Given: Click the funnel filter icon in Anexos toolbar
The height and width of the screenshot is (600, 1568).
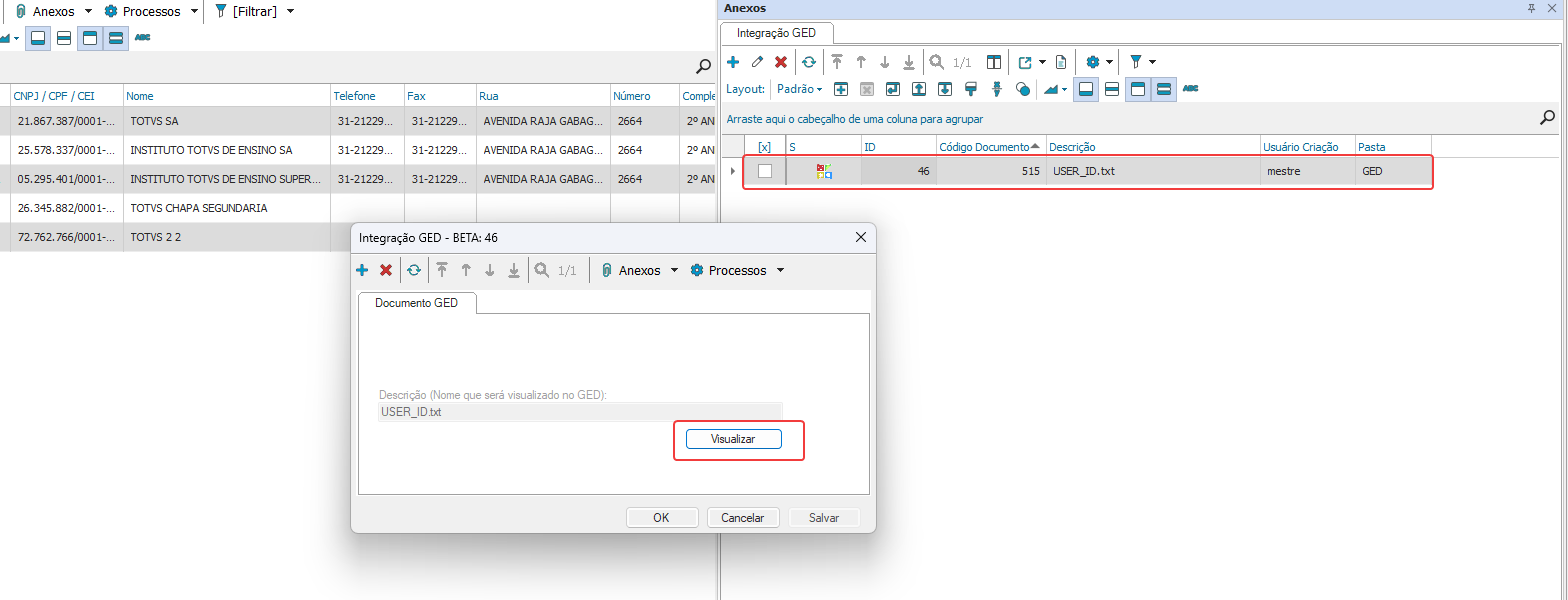Looking at the screenshot, I should 1136,62.
